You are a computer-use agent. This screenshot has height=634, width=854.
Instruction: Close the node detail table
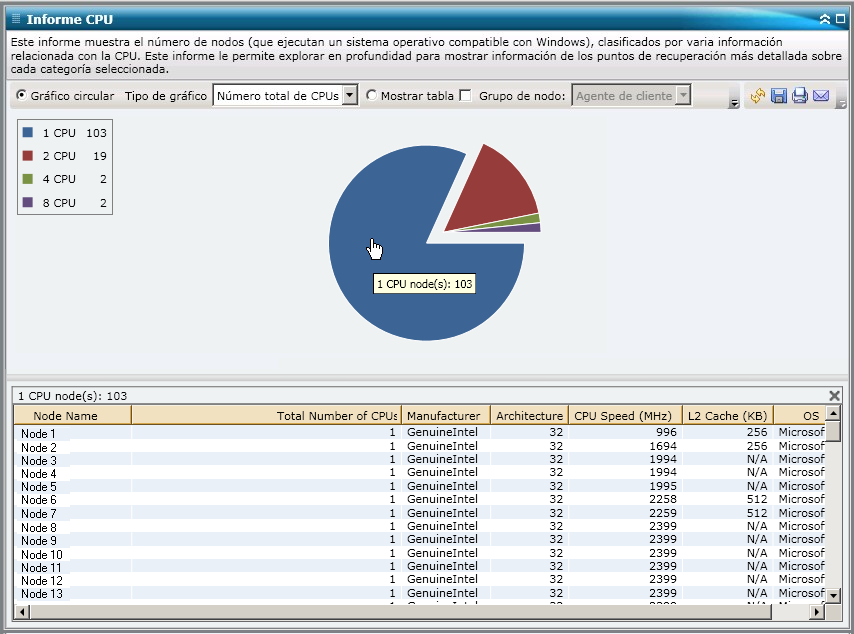click(836, 393)
